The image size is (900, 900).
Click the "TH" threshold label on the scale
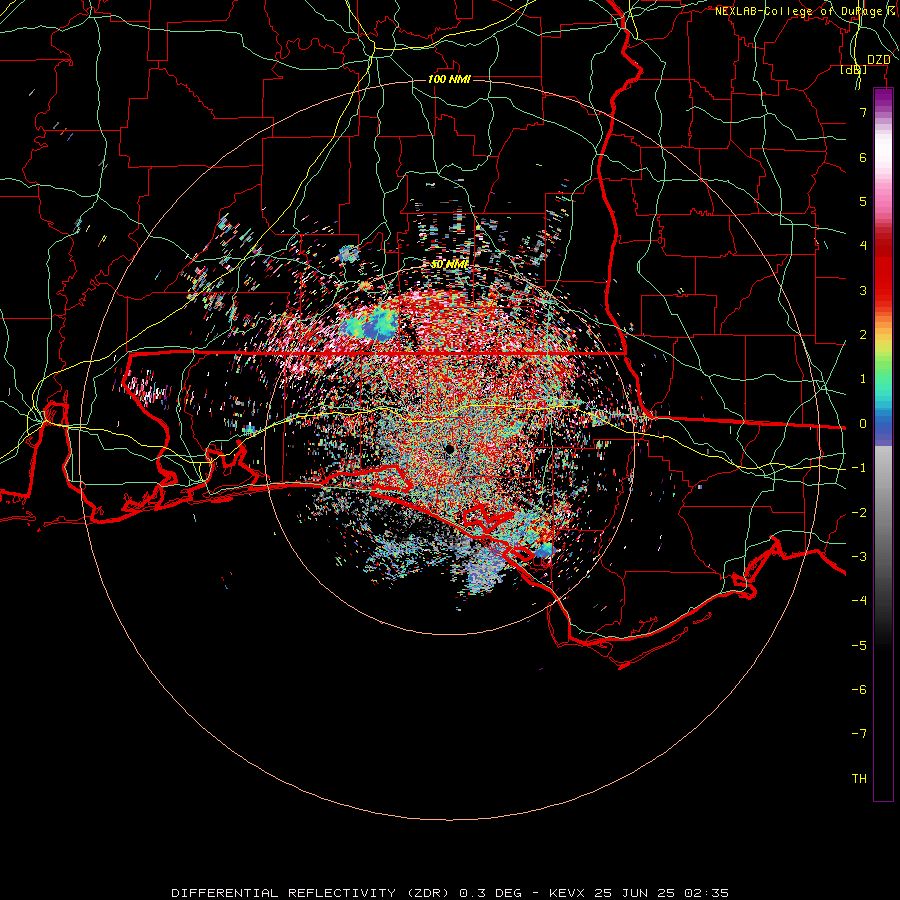click(x=859, y=779)
